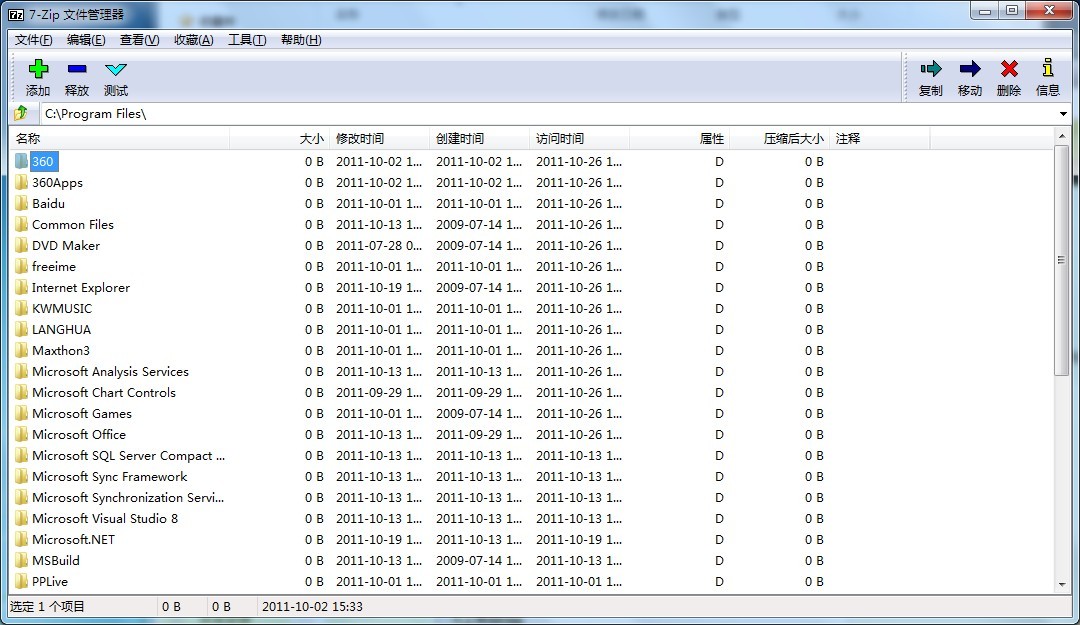The height and width of the screenshot is (625, 1080).
Task: Expand the address bar path dropdown
Action: [x=1063, y=114]
